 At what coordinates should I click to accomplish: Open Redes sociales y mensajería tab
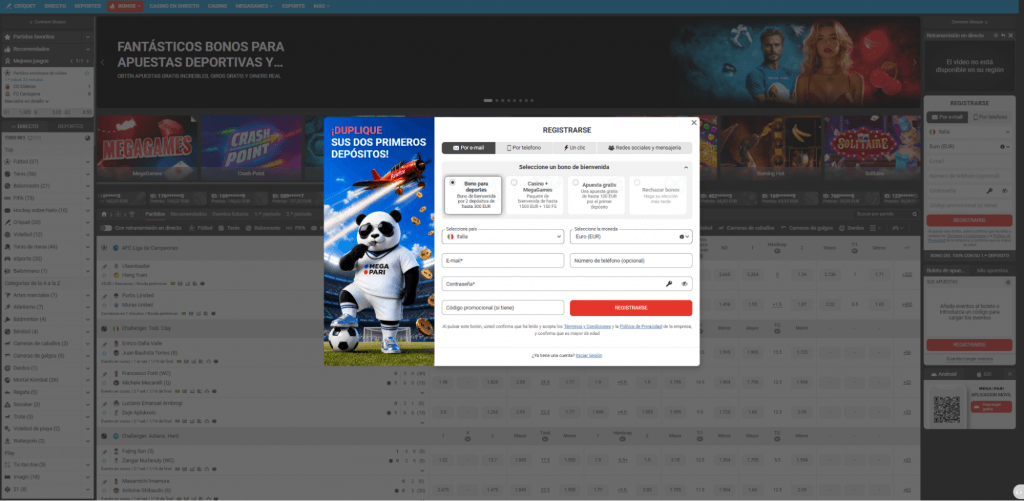645,148
